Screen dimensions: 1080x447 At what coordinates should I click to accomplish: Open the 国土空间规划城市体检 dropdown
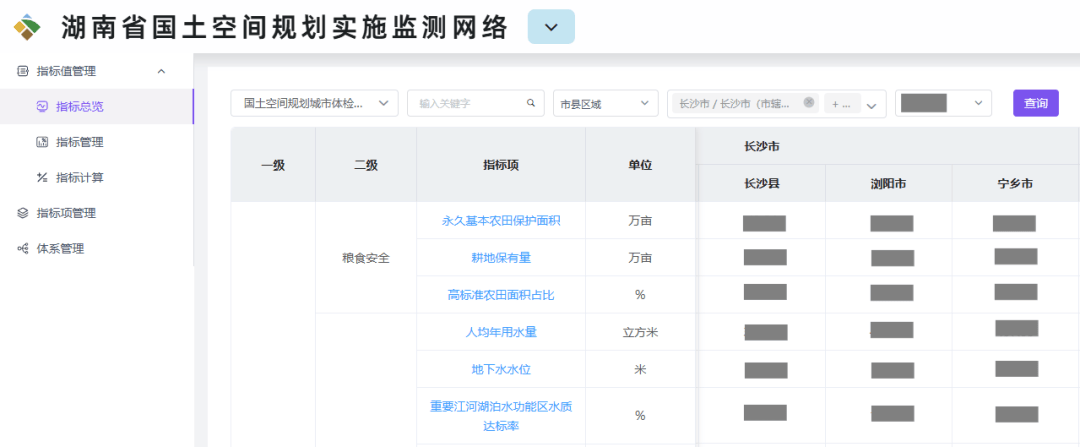pyautogui.click(x=314, y=103)
